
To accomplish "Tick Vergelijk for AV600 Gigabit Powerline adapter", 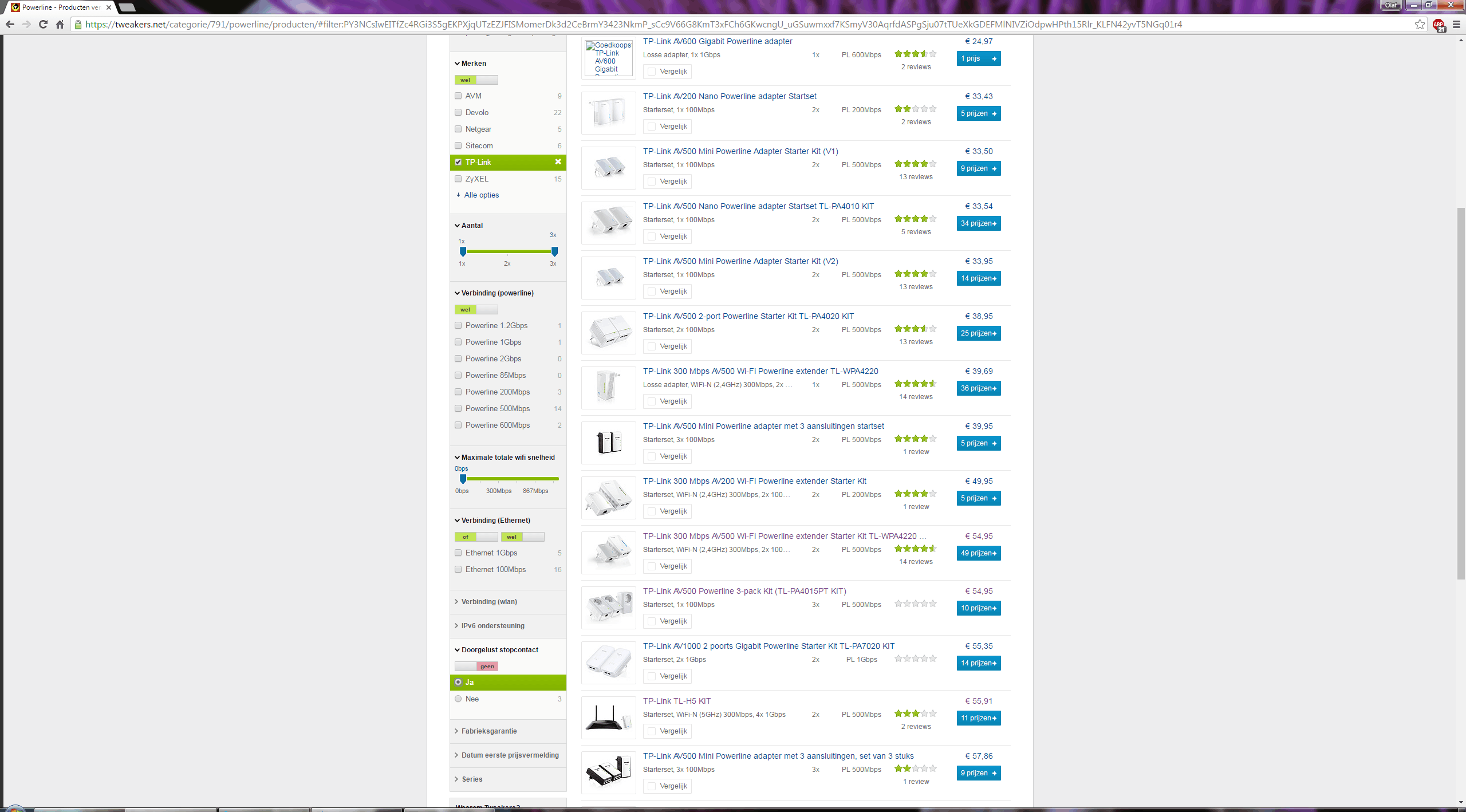I will [x=652, y=72].
